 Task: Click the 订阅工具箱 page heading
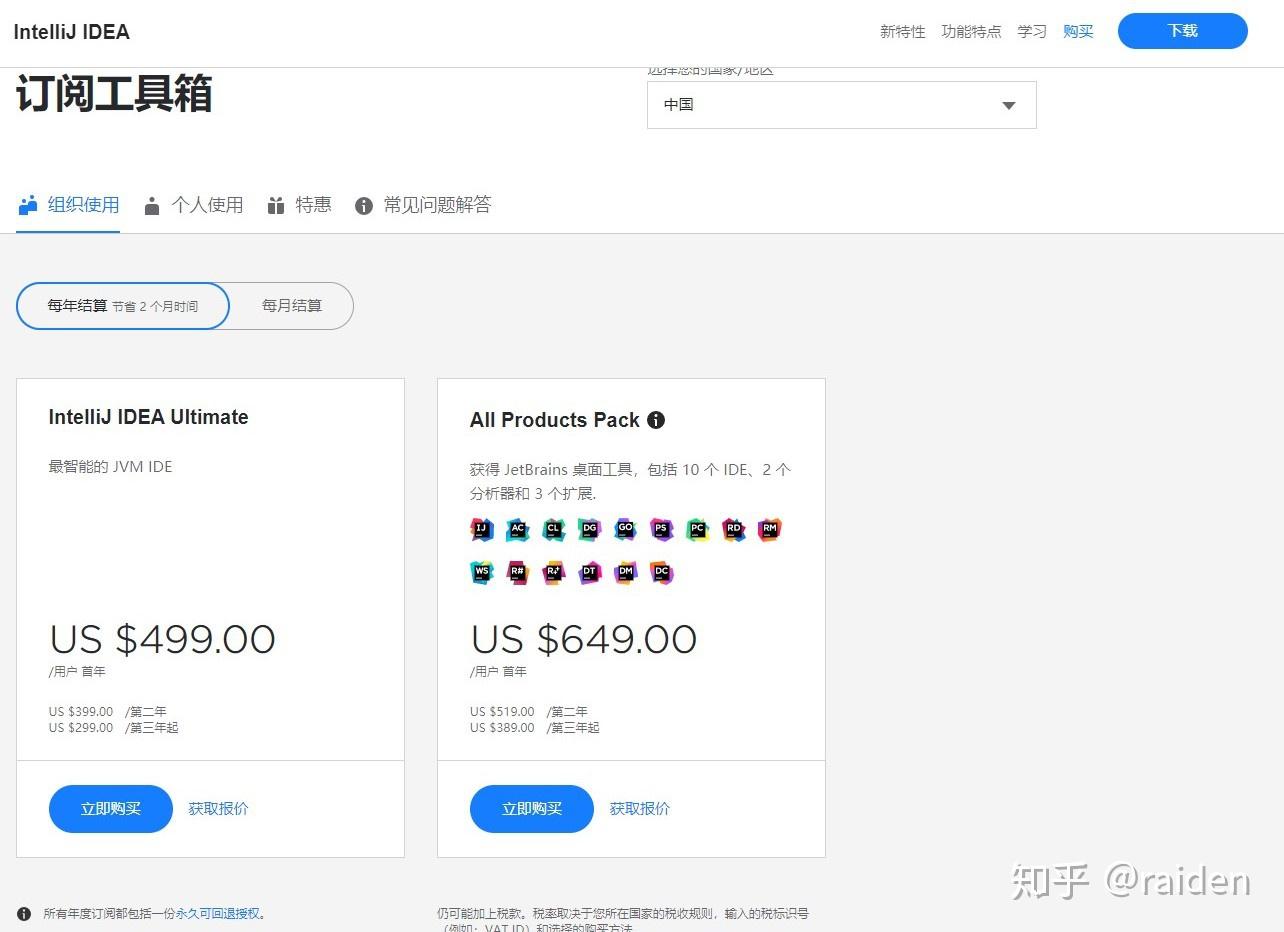coord(114,95)
